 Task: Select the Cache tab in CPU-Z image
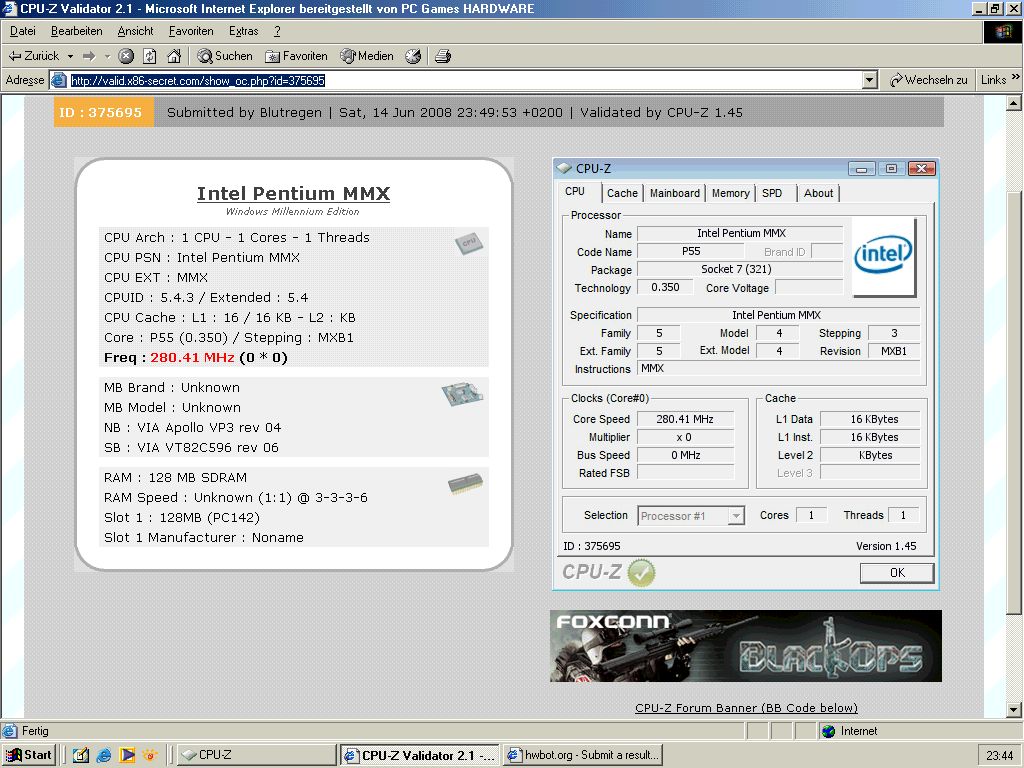[x=622, y=193]
